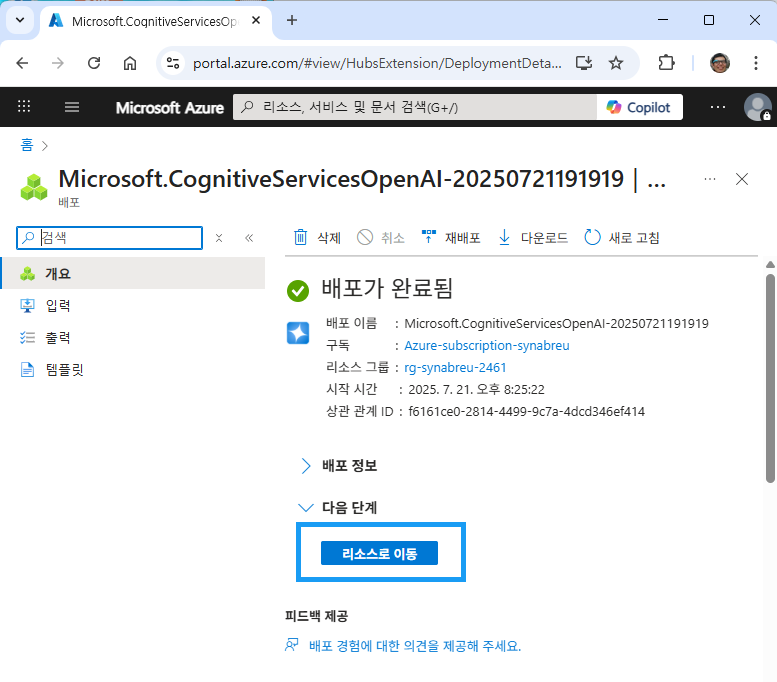The width and height of the screenshot is (777, 682).
Task: Open site information icon in address bar
Action: coord(173,63)
